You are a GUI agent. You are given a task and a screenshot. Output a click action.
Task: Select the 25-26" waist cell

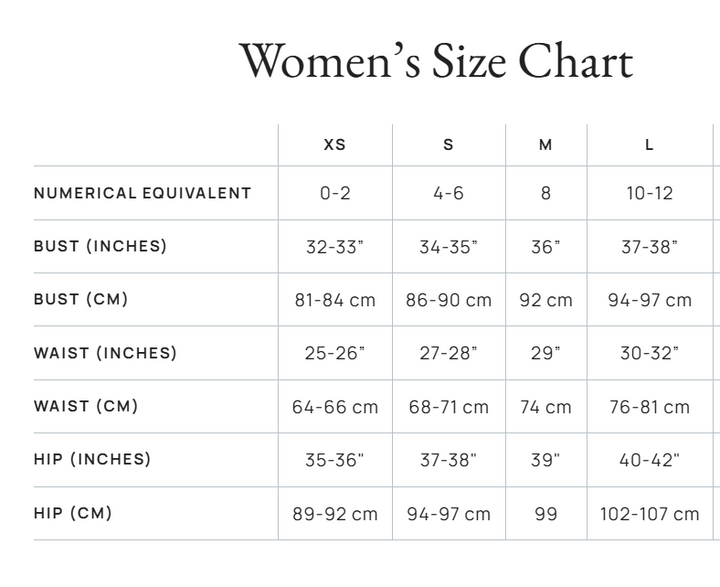[335, 353]
